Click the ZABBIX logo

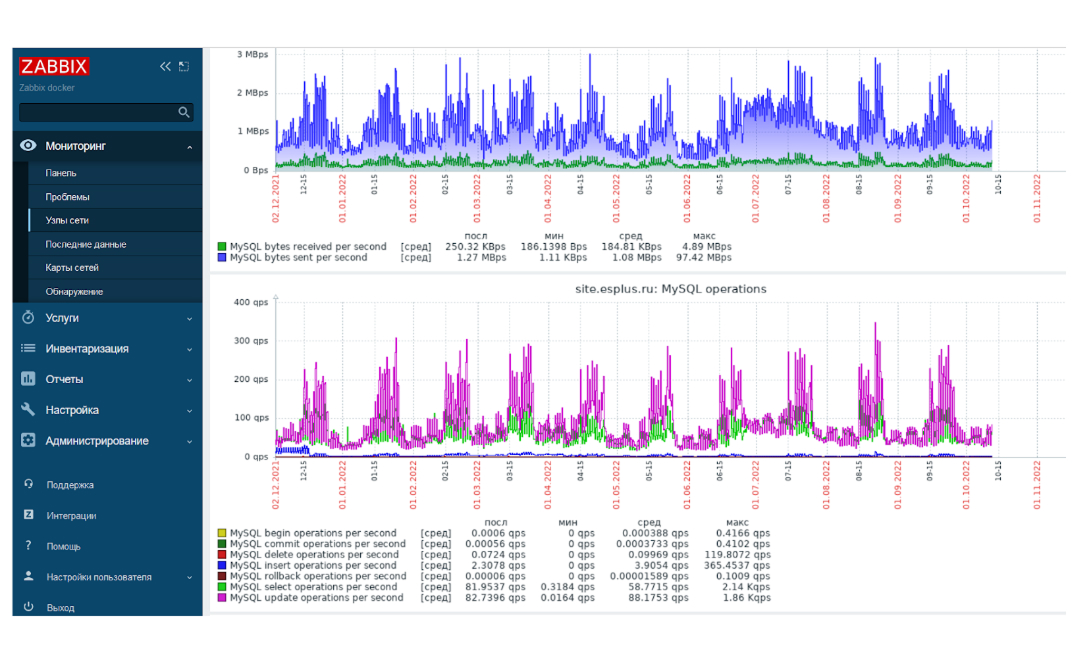(x=54, y=67)
